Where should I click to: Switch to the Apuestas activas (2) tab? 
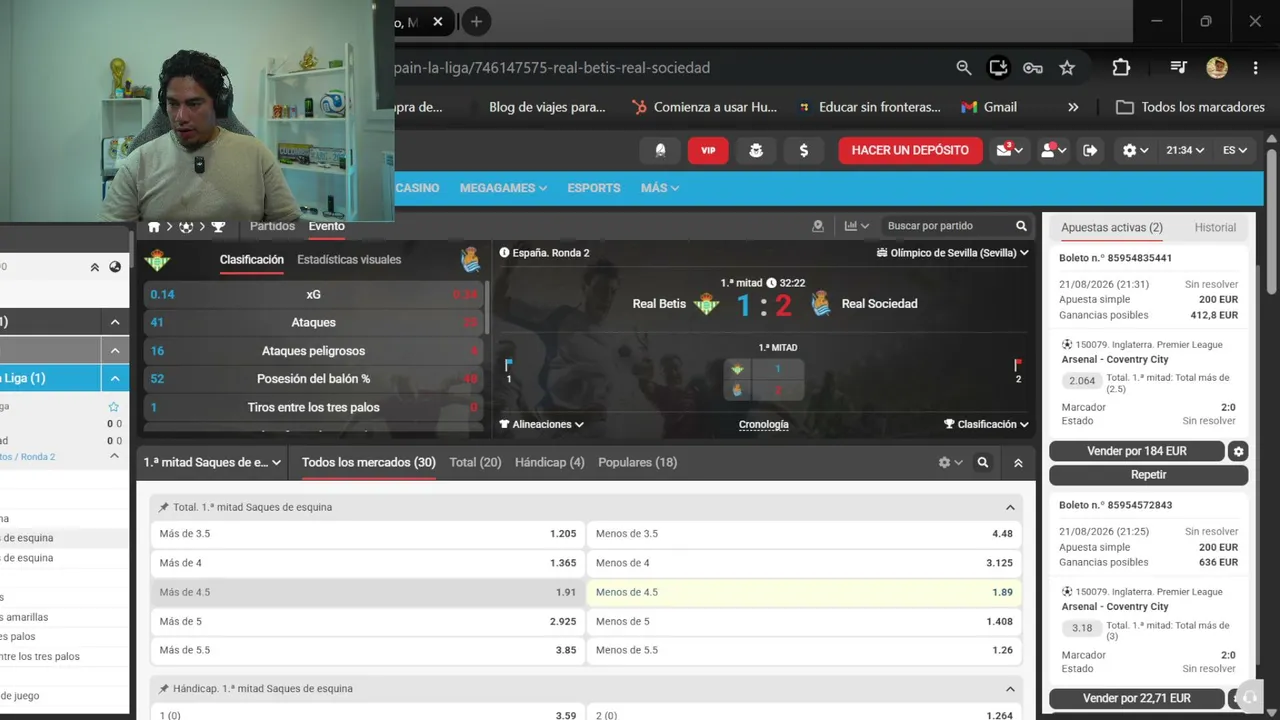(1112, 228)
